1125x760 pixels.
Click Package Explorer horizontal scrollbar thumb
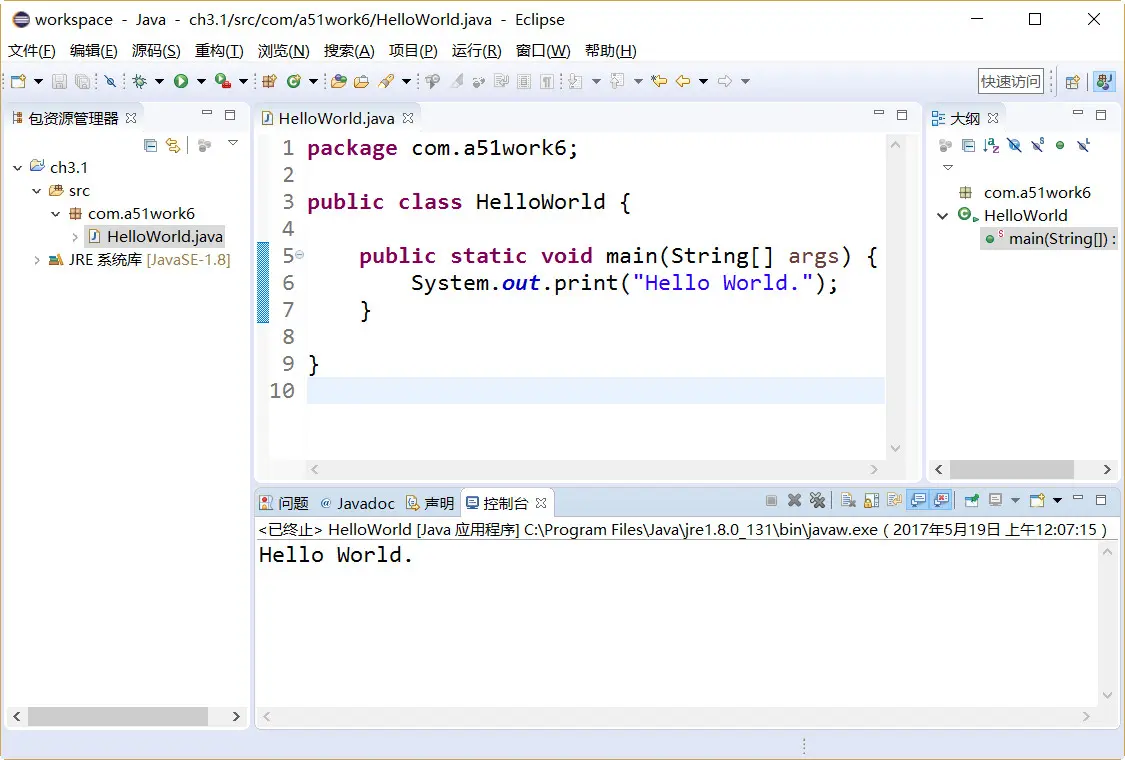click(x=118, y=716)
